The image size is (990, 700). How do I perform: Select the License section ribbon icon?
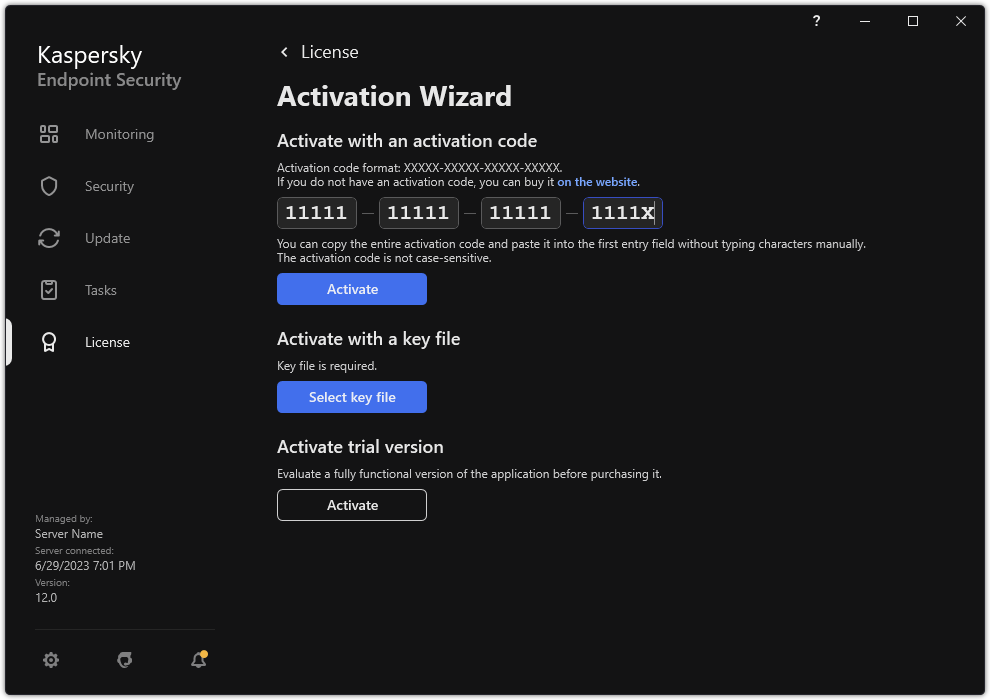click(49, 342)
